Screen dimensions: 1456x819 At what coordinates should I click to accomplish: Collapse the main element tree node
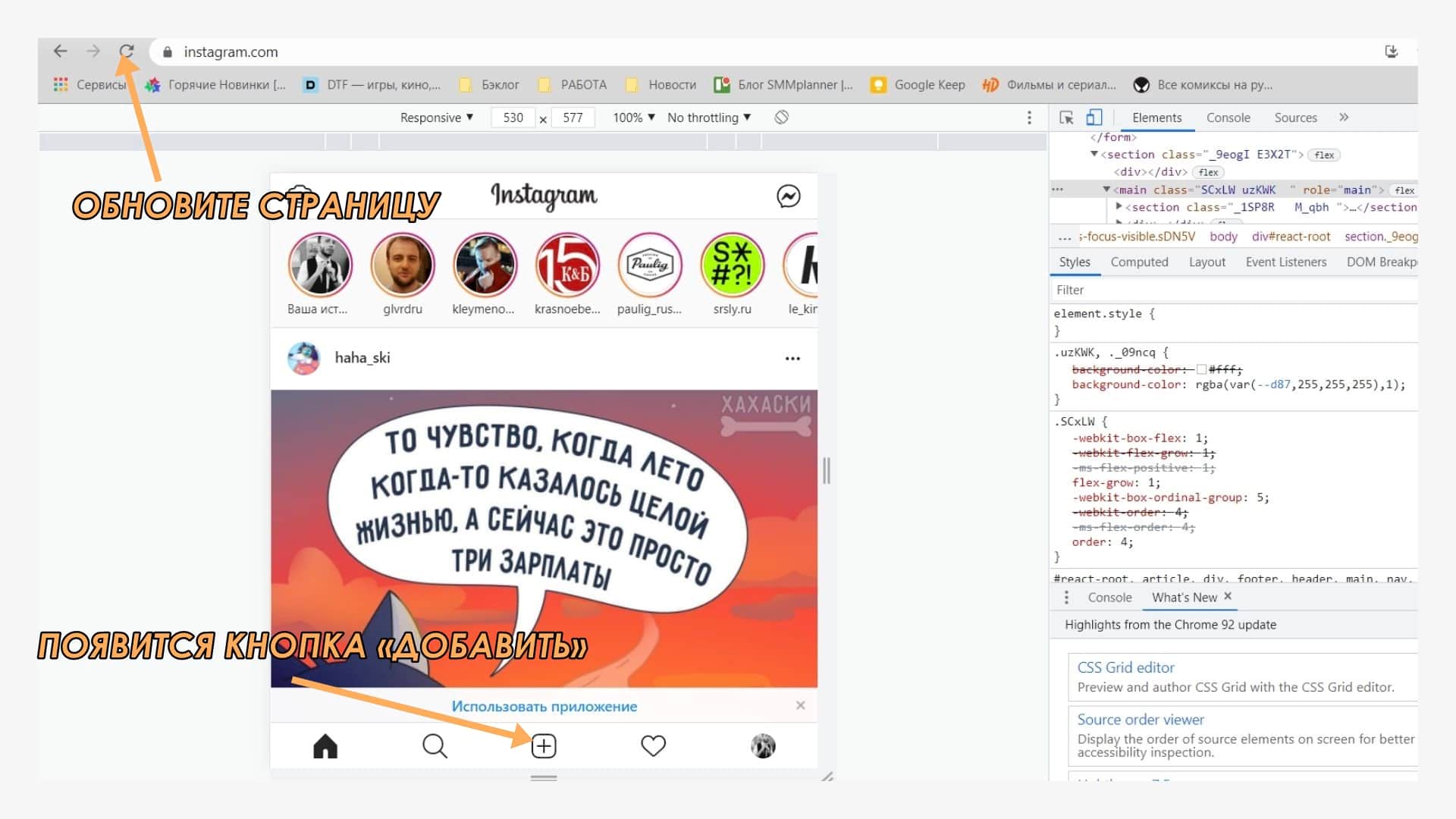[1106, 190]
